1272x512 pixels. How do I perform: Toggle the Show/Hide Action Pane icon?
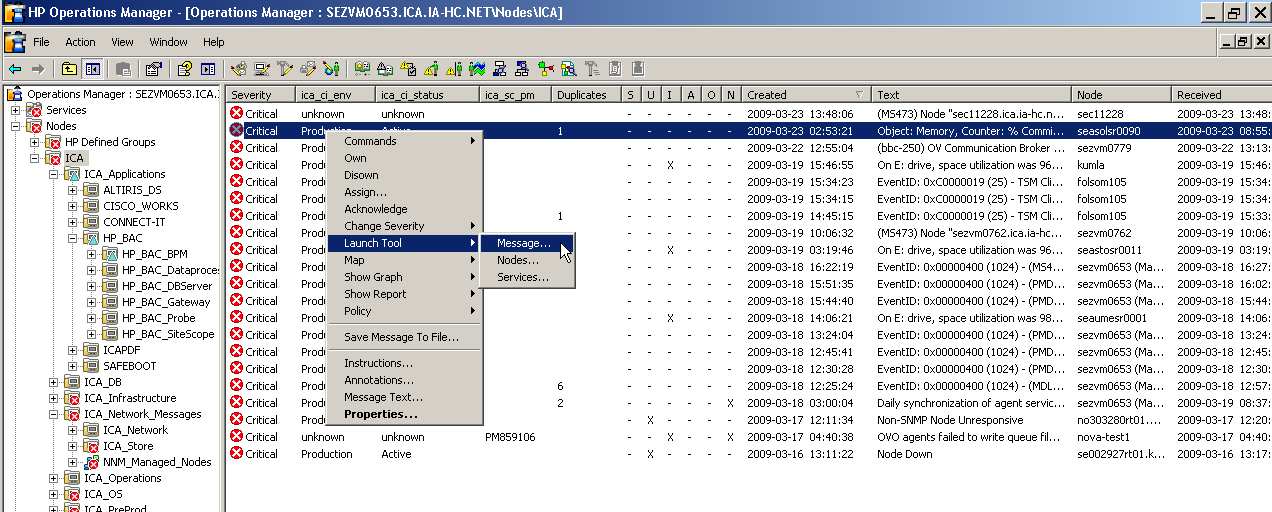click(208, 69)
